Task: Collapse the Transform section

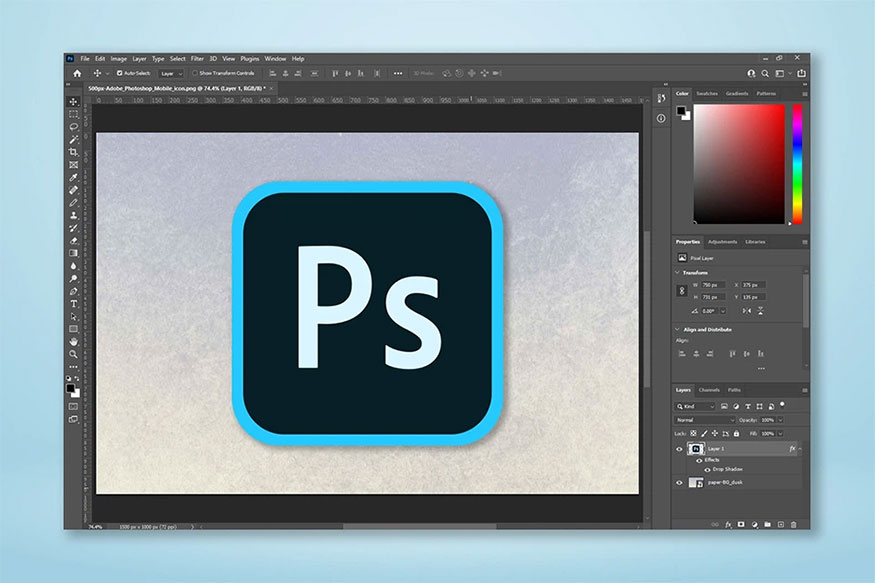Action: (677, 272)
